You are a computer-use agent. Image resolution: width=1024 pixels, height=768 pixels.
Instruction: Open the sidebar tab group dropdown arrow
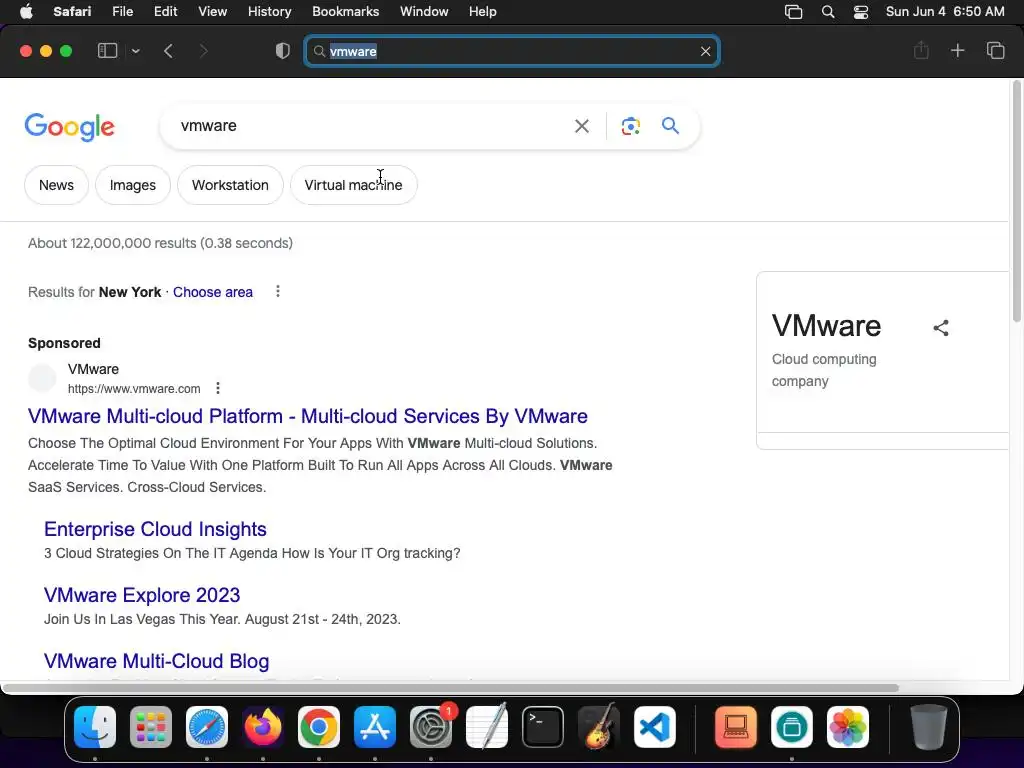pos(135,51)
